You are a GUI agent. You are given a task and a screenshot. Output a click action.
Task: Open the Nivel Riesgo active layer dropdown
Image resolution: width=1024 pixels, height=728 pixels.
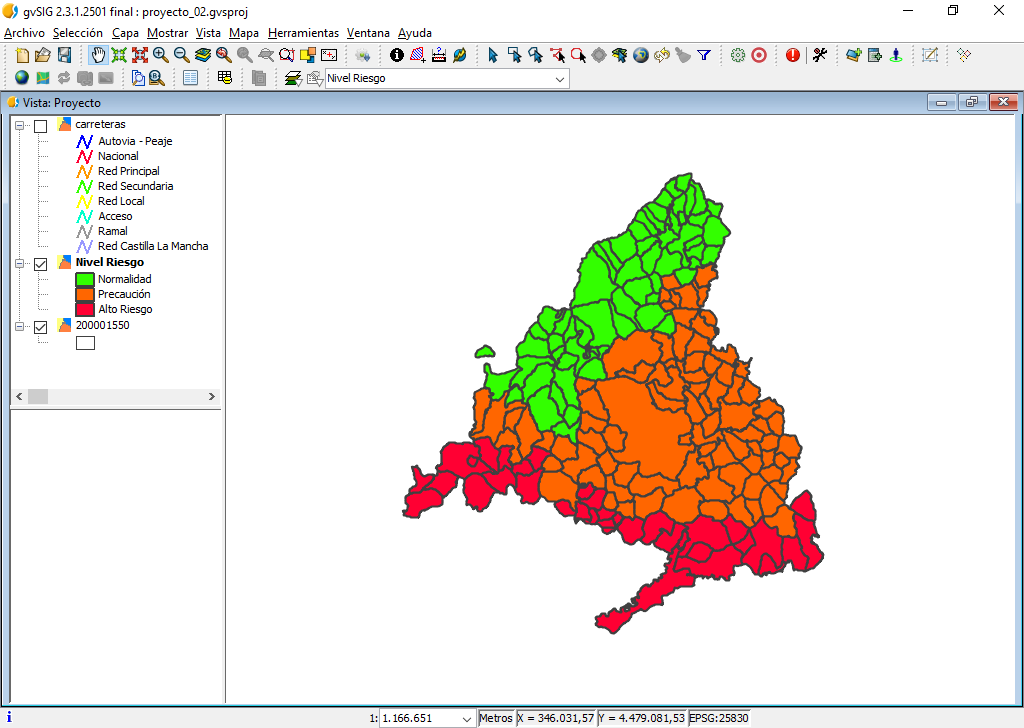[x=560, y=79]
